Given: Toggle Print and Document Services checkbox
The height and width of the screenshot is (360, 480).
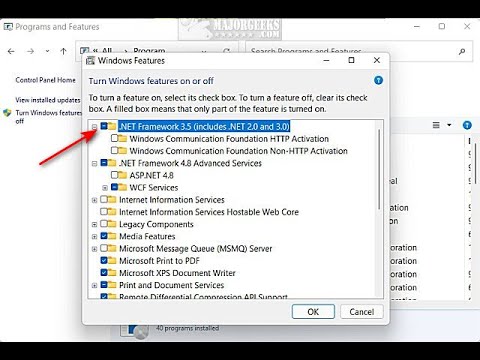Looking at the screenshot, I should point(104,285).
